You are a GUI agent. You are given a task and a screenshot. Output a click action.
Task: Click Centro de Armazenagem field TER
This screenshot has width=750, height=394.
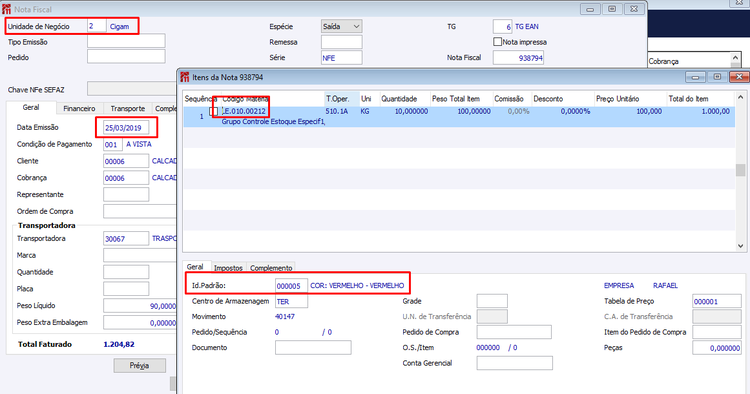(x=291, y=301)
